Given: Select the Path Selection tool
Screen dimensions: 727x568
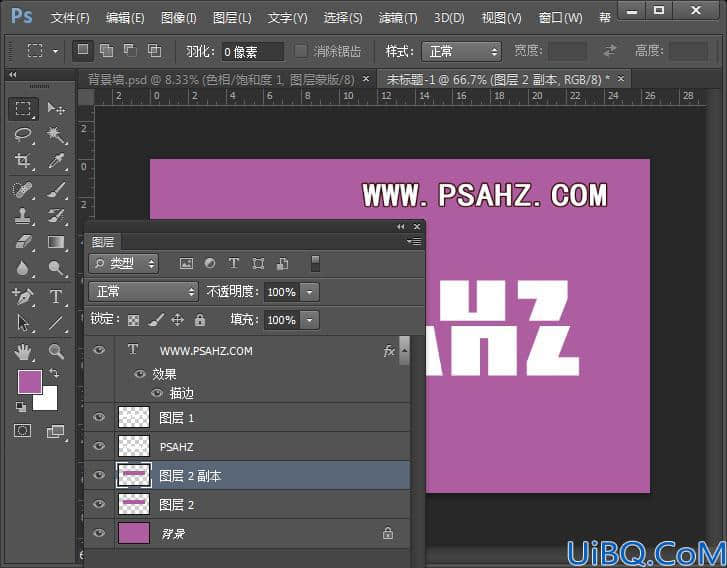Looking at the screenshot, I should [x=23, y=323].
